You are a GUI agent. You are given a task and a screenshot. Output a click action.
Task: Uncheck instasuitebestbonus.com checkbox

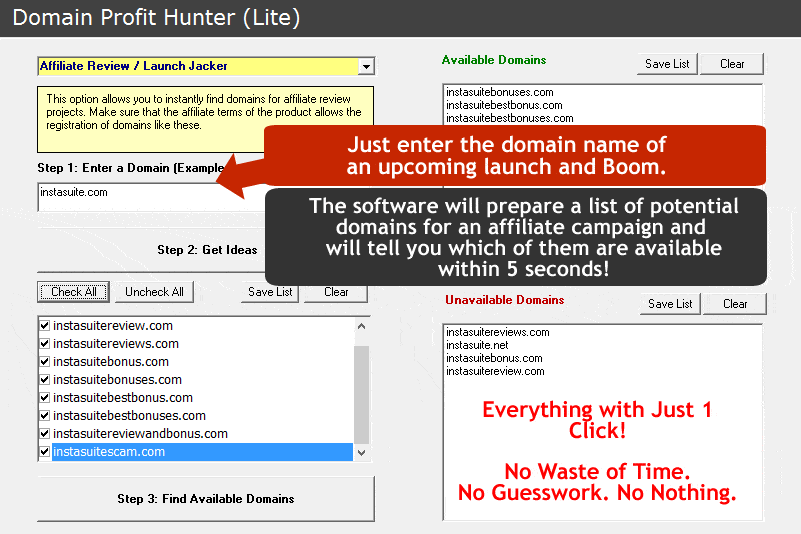45,398
